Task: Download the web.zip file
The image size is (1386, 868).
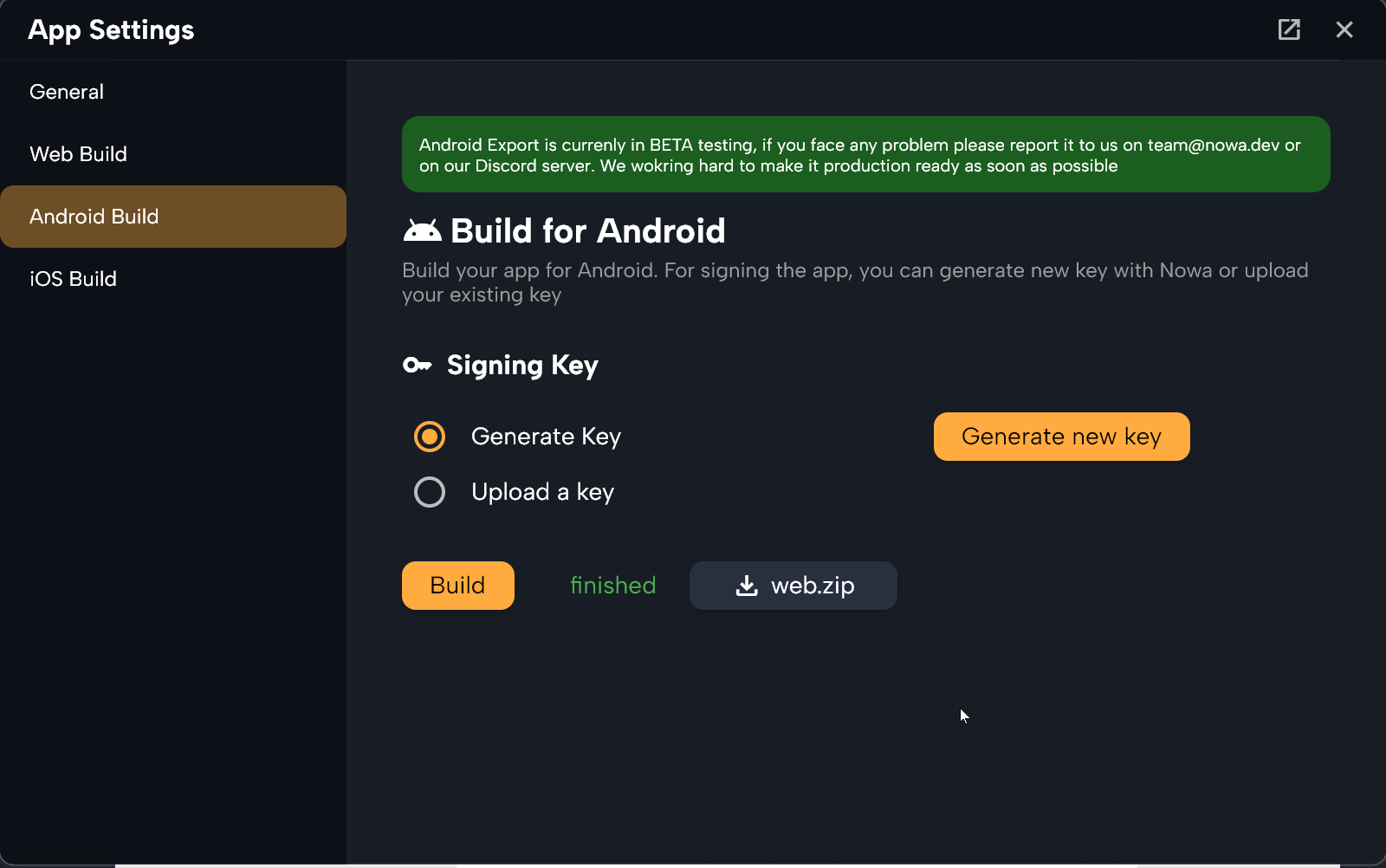Action: pos(793,586)
